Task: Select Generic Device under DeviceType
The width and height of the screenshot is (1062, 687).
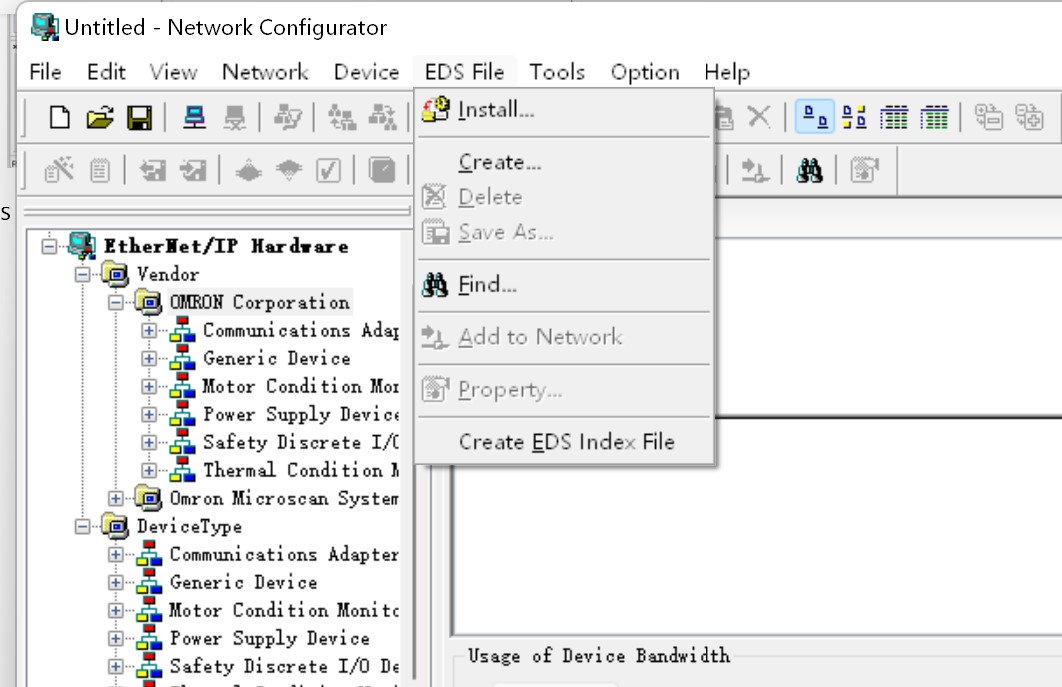Action: tap(243, 583)
